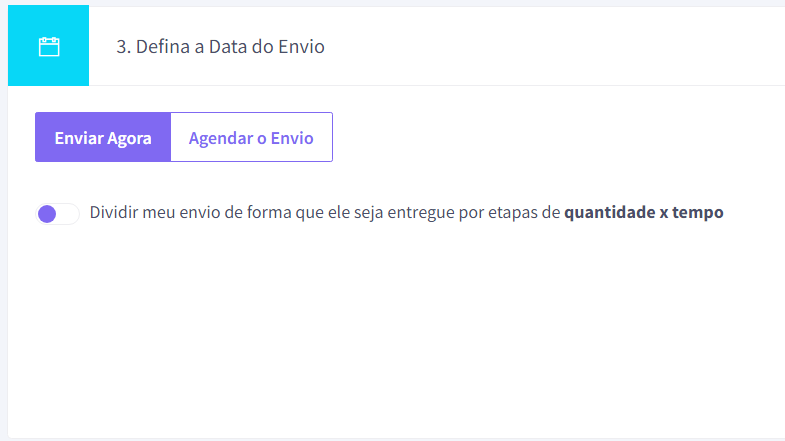Click the number 3 in the section title
The height and width of the screenshot is (441, 785).
click(123, 47)
